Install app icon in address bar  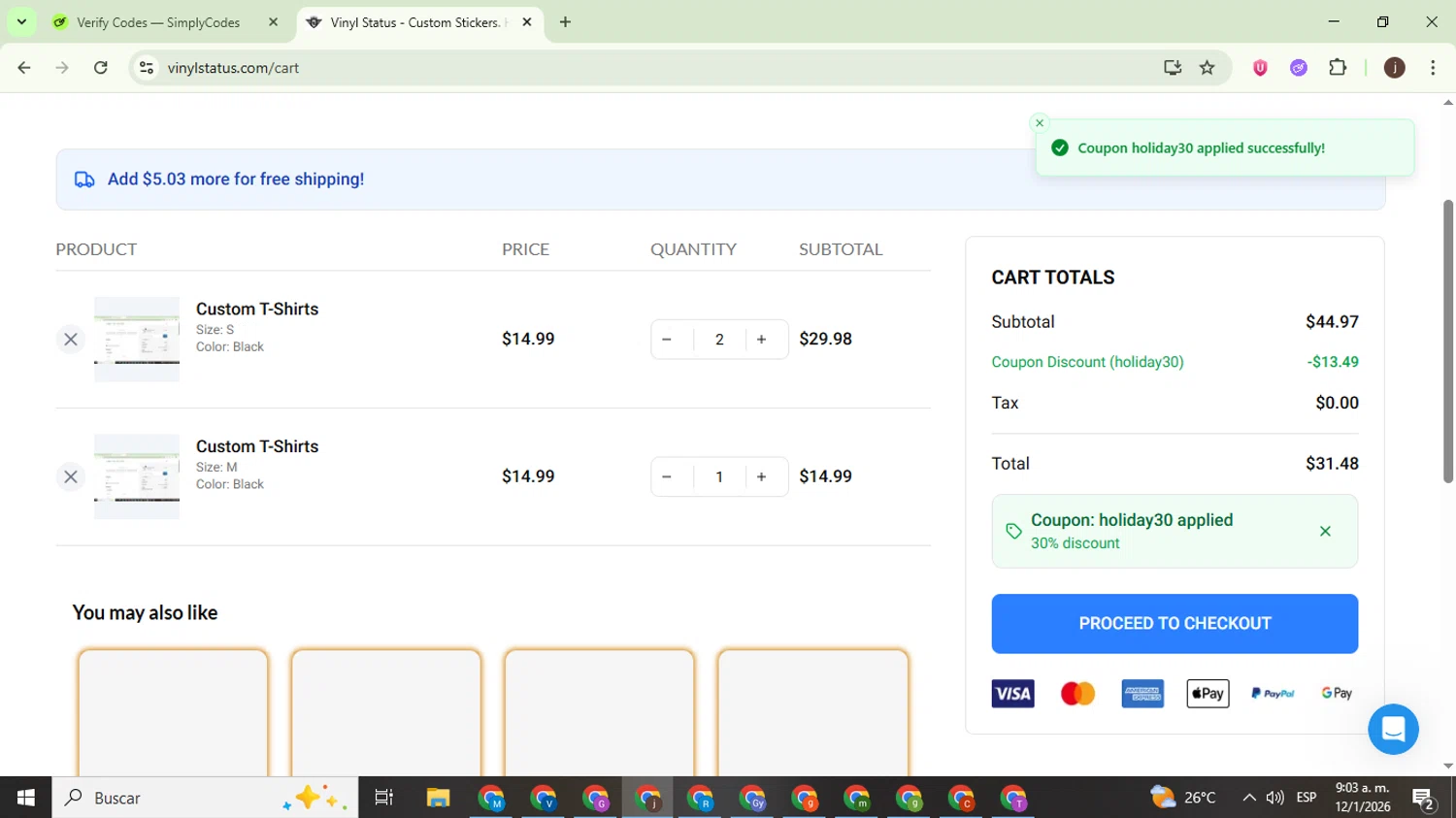point(1173,68)
